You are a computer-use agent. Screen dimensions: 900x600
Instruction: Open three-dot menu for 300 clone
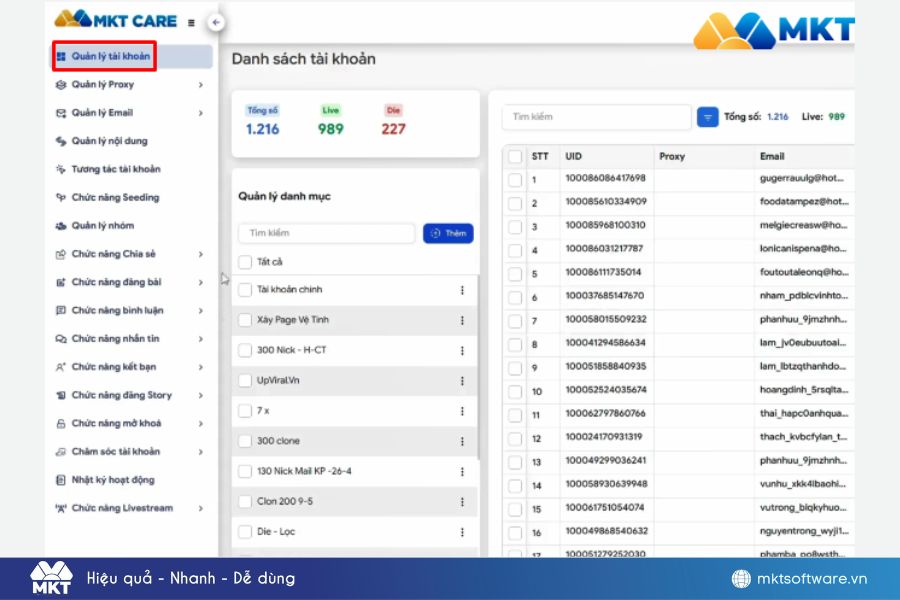click(x=462, y=441)
